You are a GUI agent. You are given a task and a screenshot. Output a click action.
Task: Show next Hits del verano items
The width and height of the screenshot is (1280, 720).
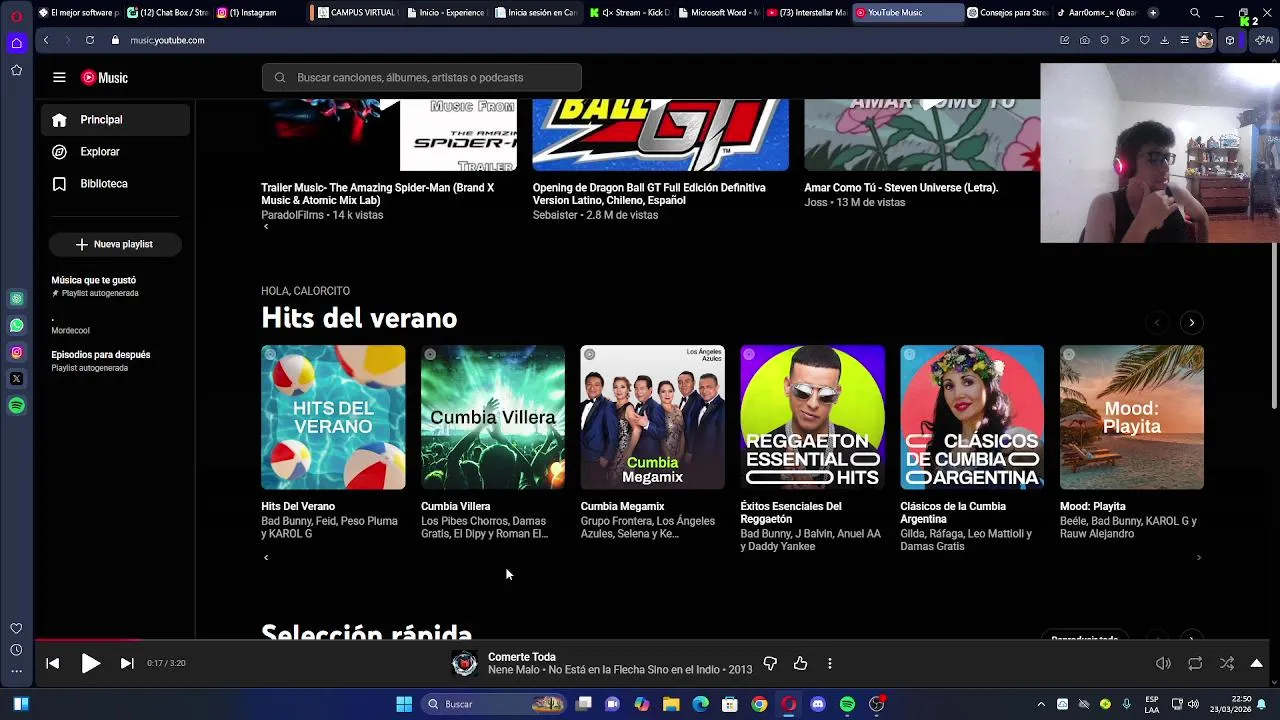1191,322
